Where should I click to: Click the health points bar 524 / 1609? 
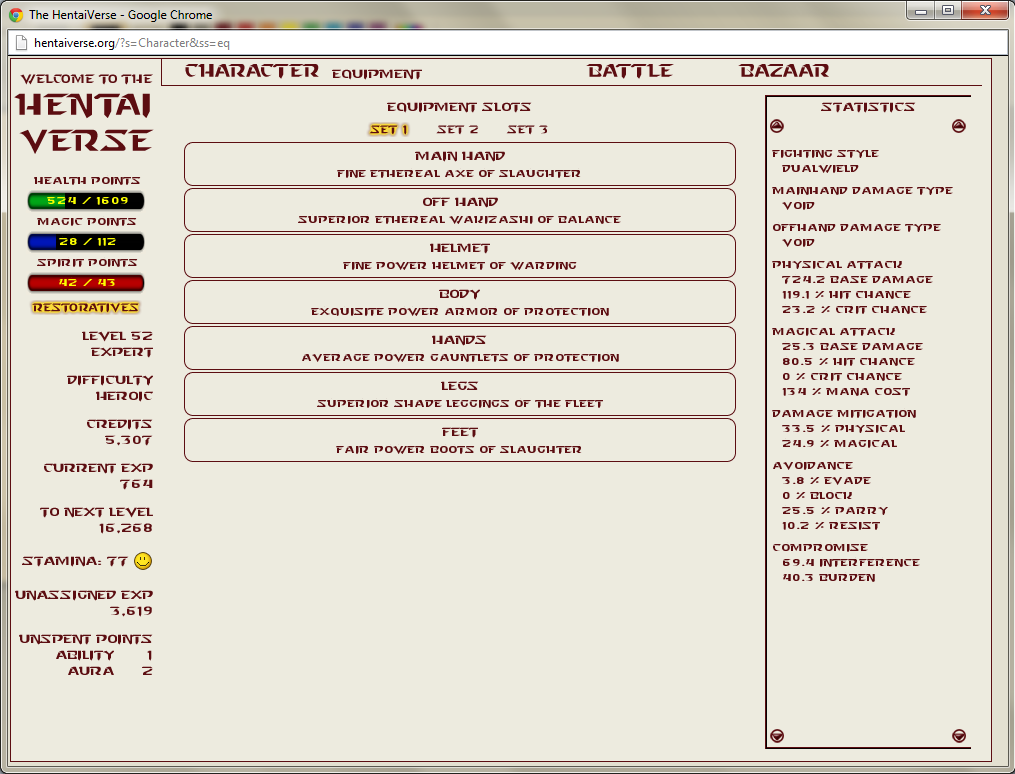86,201
